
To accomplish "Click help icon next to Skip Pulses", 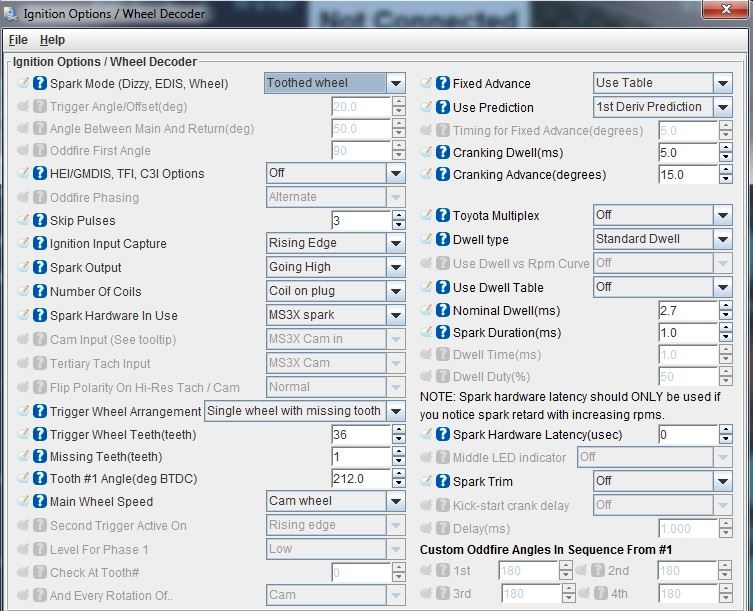I will click(40, 220).
